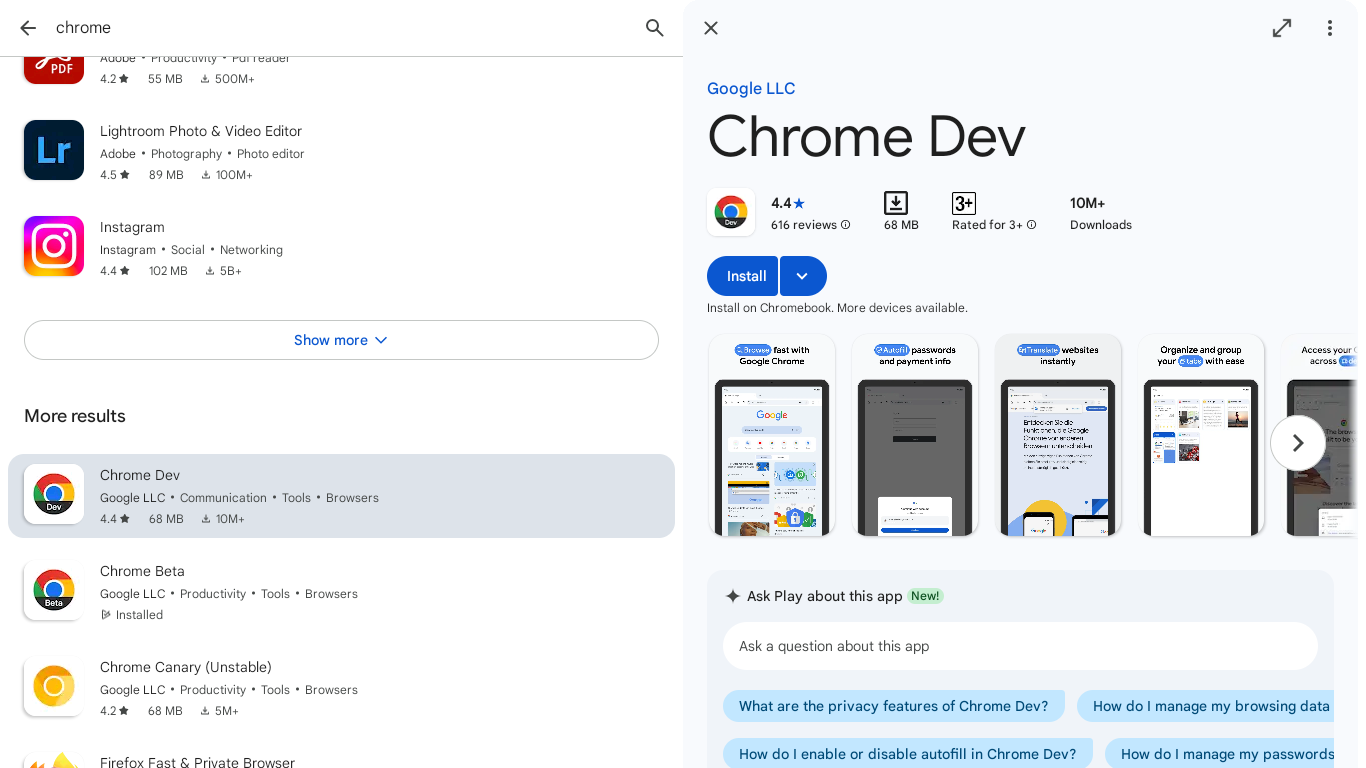Click the Rated for 3+ info icon
Viewport: 1366px width, 768px height.
(x=1032, y=225)
